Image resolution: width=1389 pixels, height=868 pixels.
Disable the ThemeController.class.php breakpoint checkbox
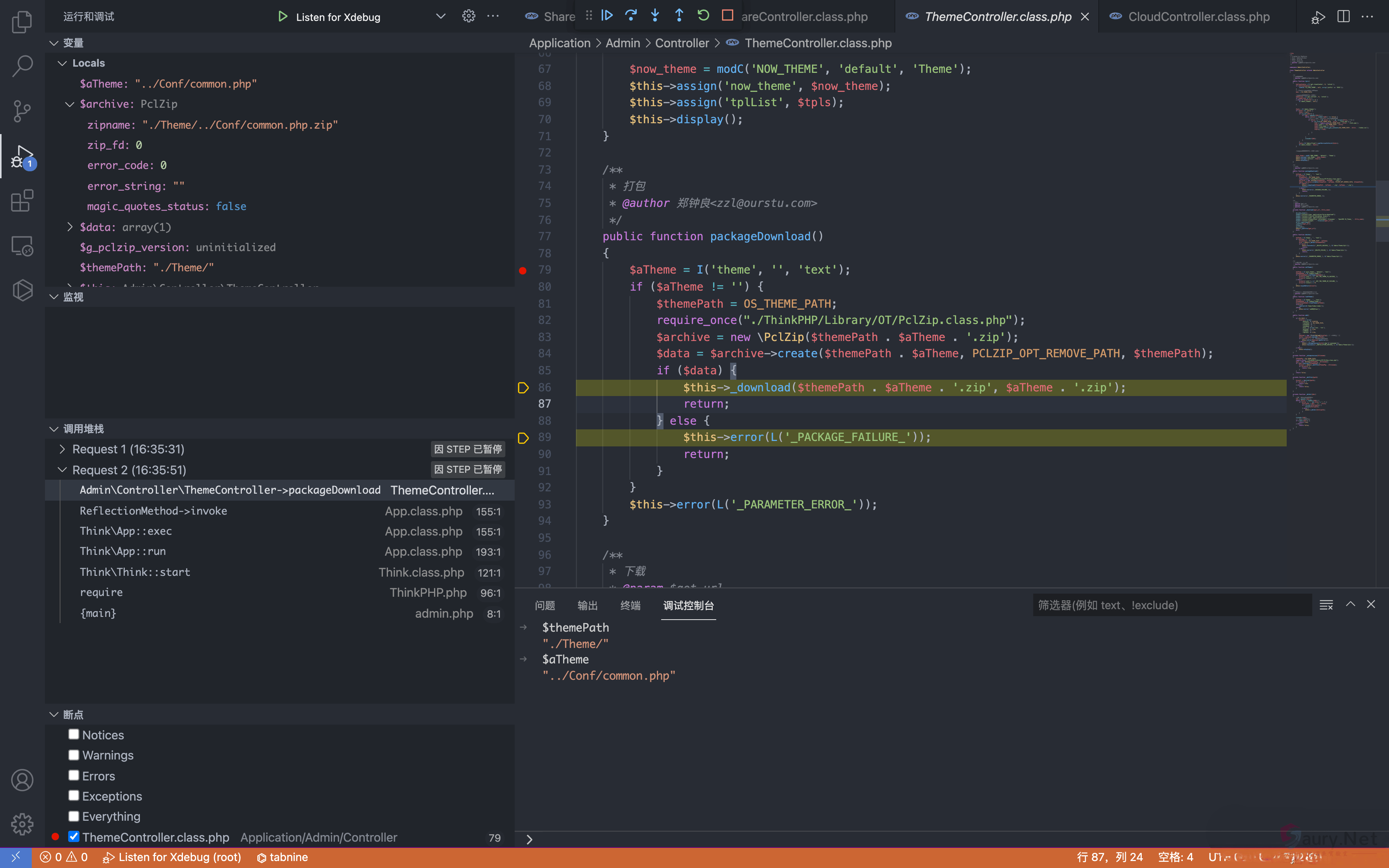click(74, 837)
